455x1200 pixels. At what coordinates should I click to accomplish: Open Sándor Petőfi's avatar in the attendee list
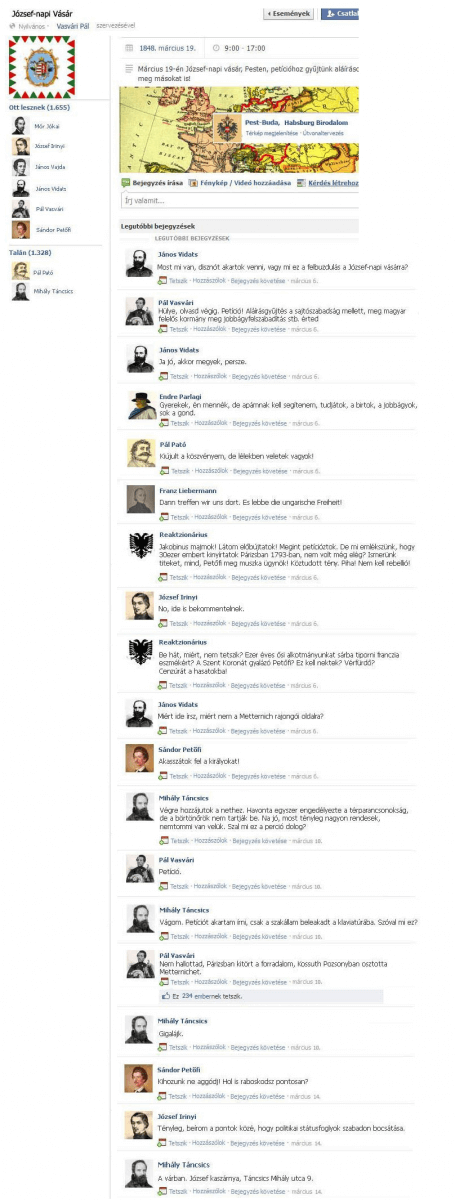(x=20, y=230)
